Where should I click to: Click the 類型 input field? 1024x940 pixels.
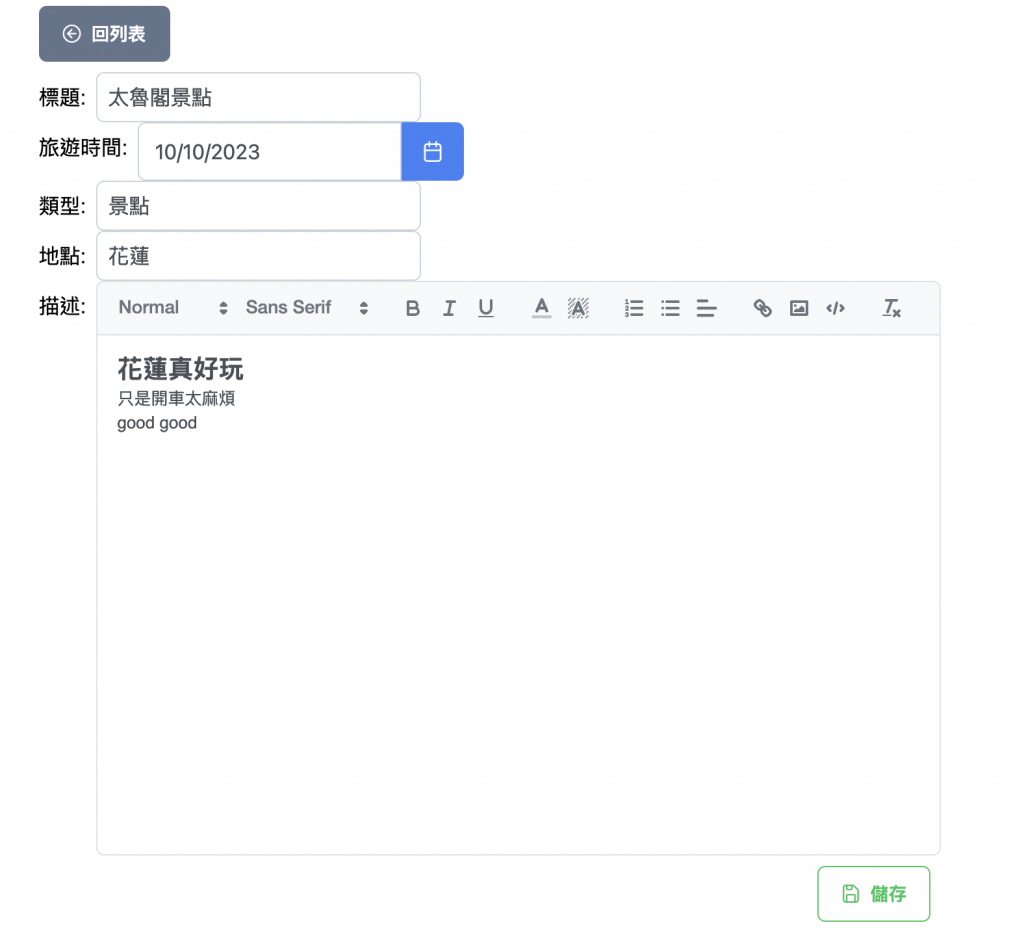tap(258, 206)
